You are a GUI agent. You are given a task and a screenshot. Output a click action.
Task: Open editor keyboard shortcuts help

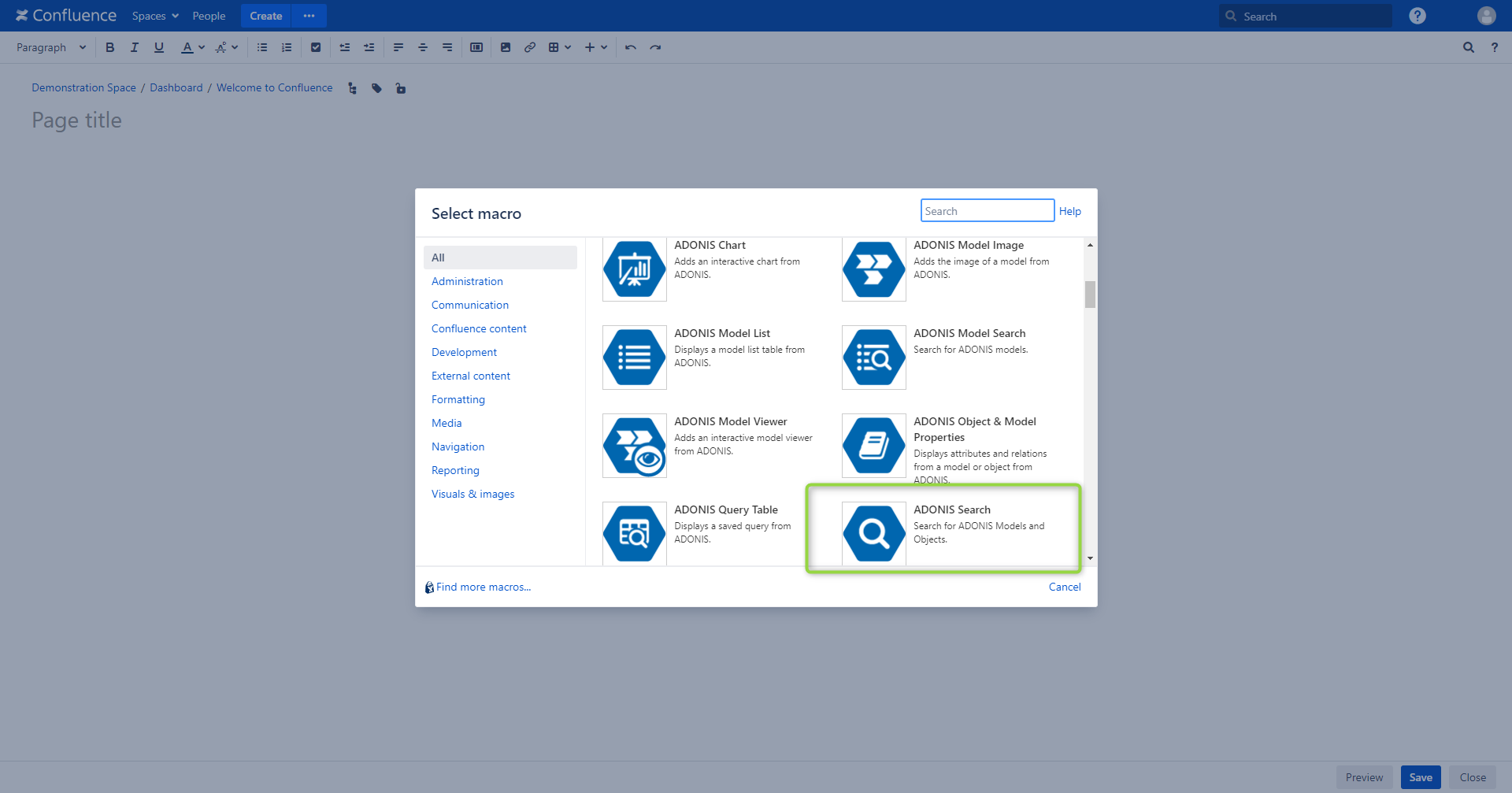(1495, 47)
